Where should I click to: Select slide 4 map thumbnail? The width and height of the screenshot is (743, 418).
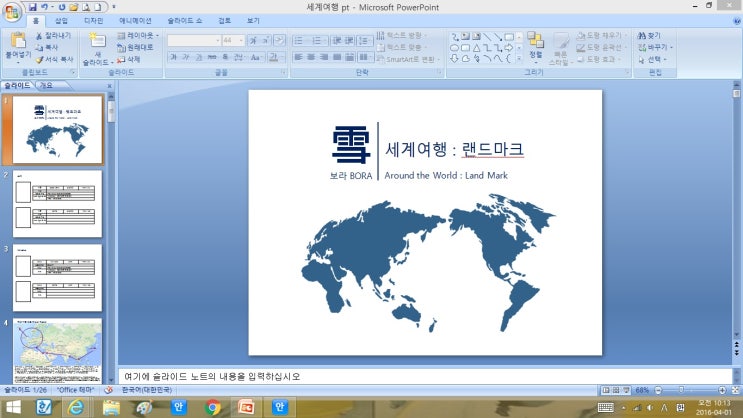57,351
